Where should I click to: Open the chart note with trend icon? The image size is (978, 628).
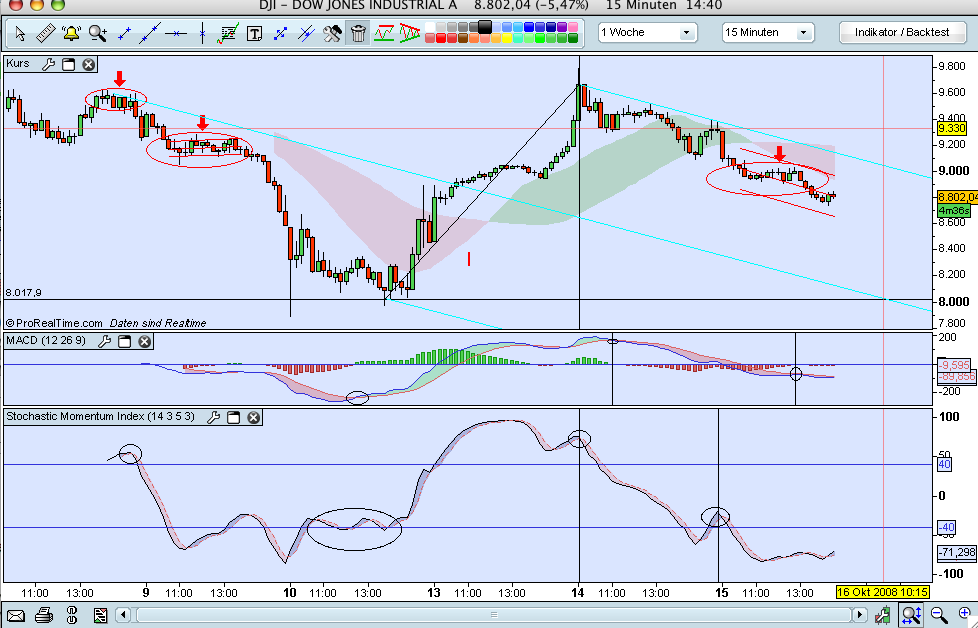(x=228, y=33)
